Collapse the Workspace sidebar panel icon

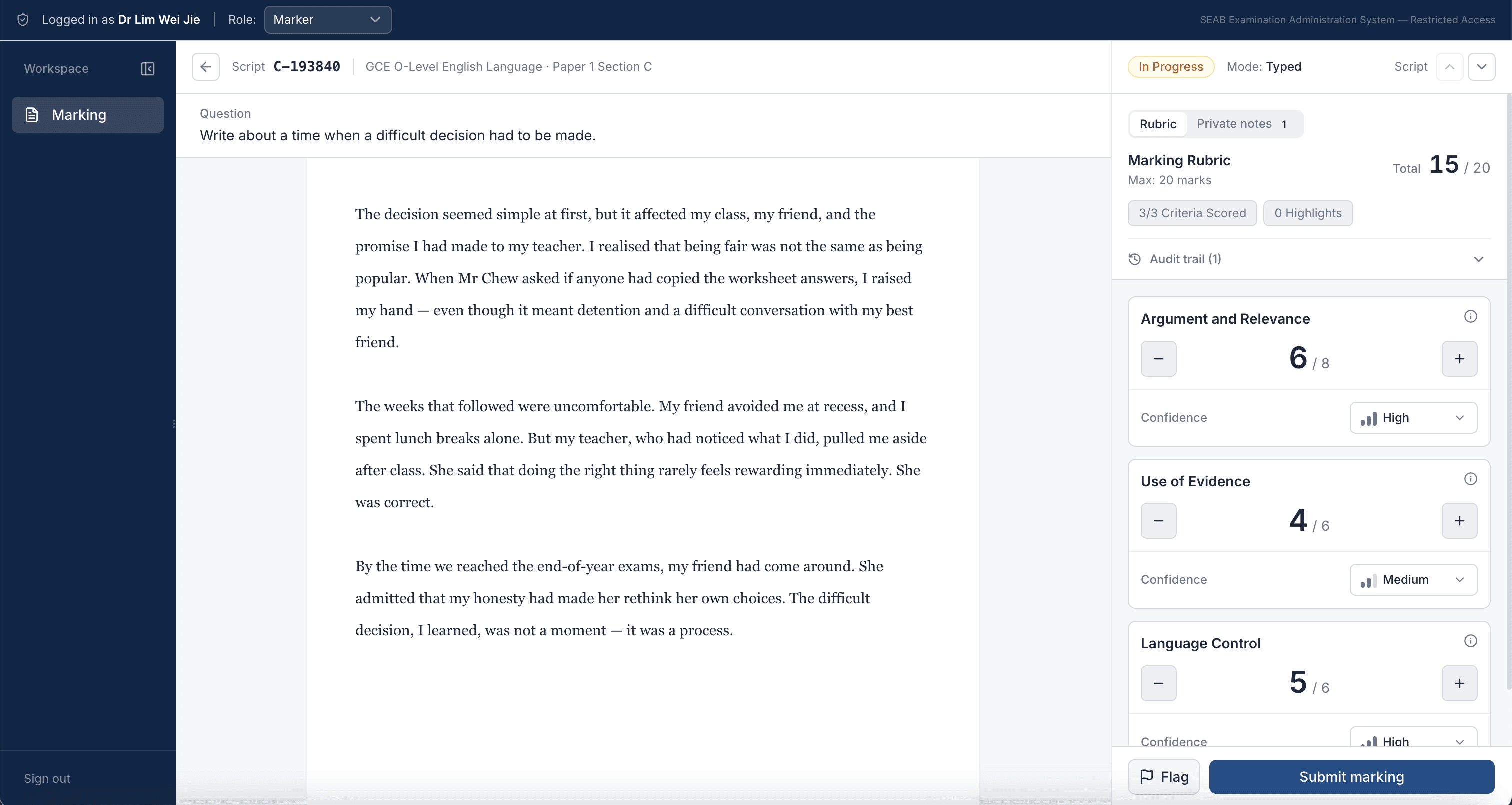148,68
